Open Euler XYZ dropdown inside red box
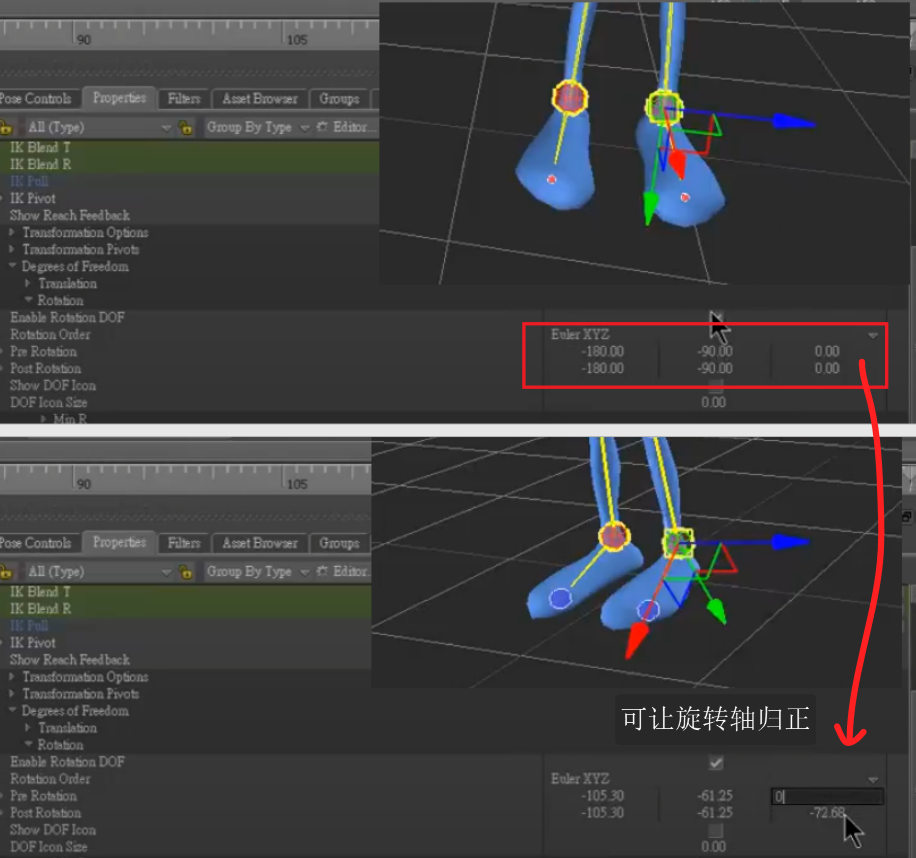The width and height of the screenshot is (916, 858). click(x=873, y=335)
